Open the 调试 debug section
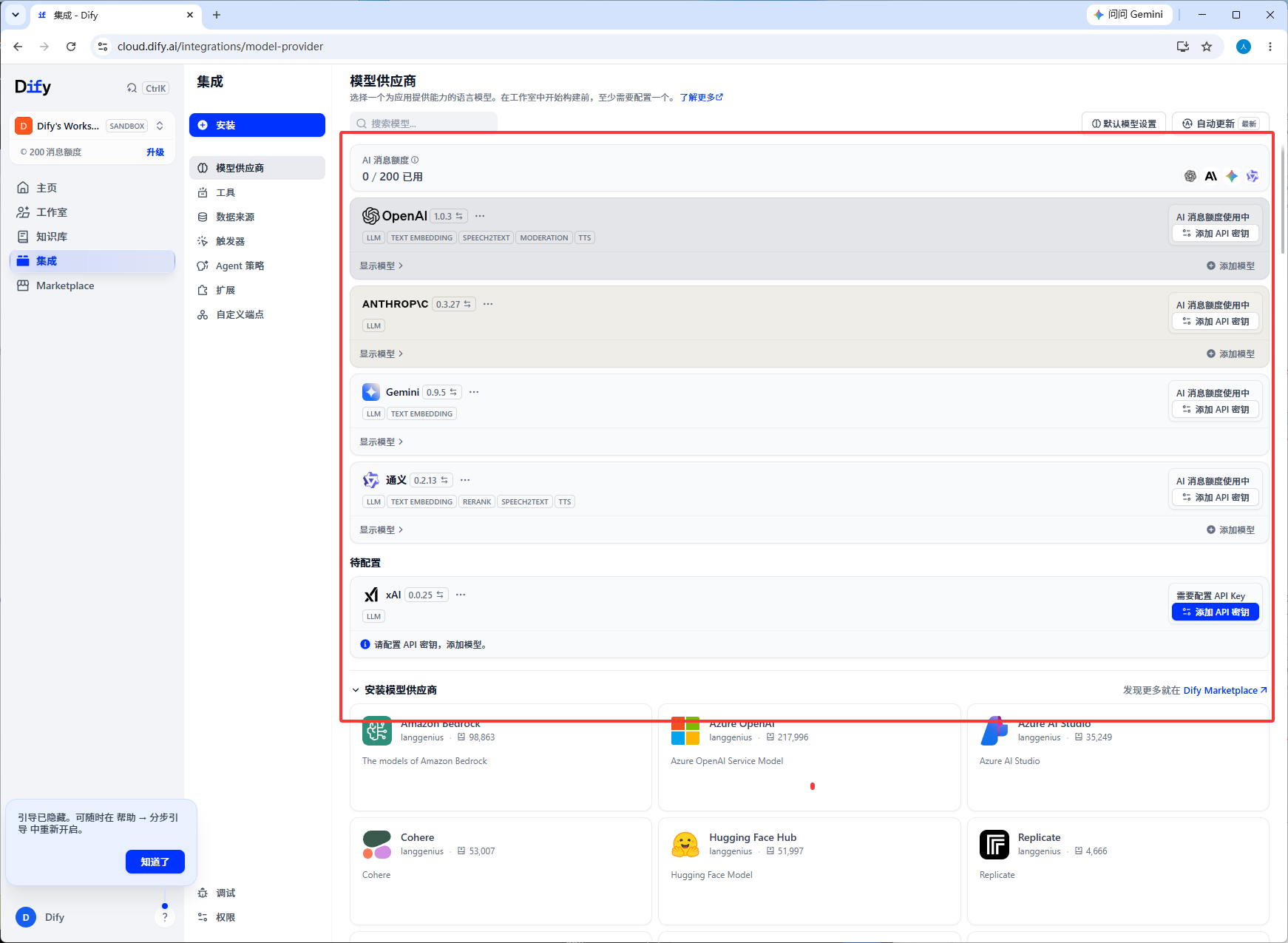 tap(257, 893)
